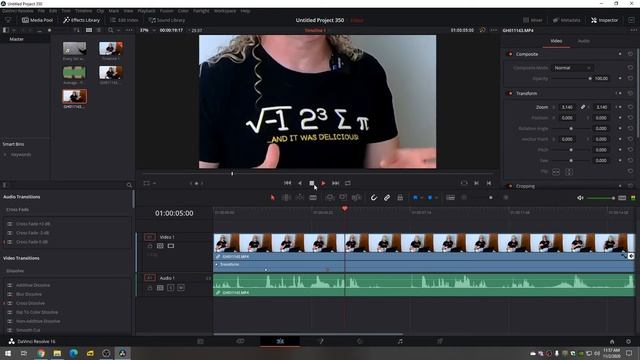This screenshot has height=360, width=640.
Task: Open the Media Pool panel
Action: coord(37,20)
